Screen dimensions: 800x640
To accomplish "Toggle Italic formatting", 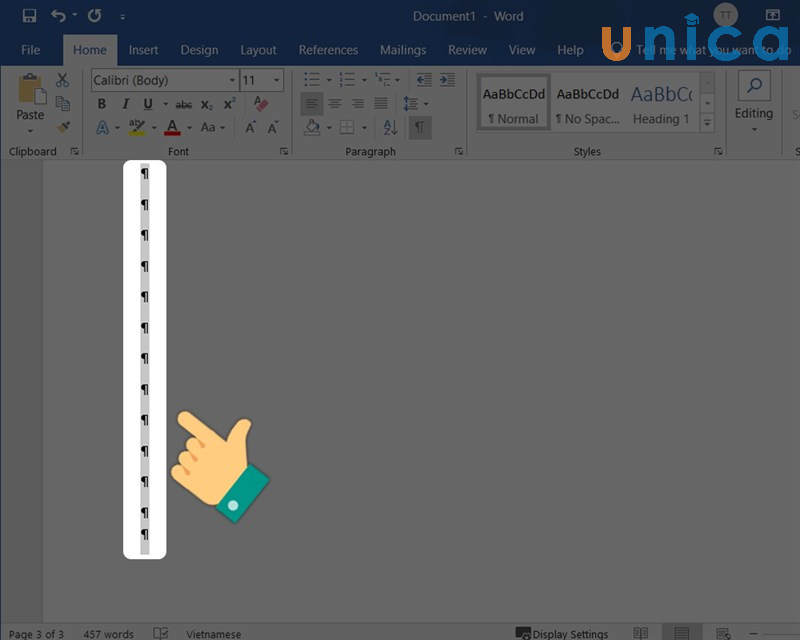I will (125, 104).
